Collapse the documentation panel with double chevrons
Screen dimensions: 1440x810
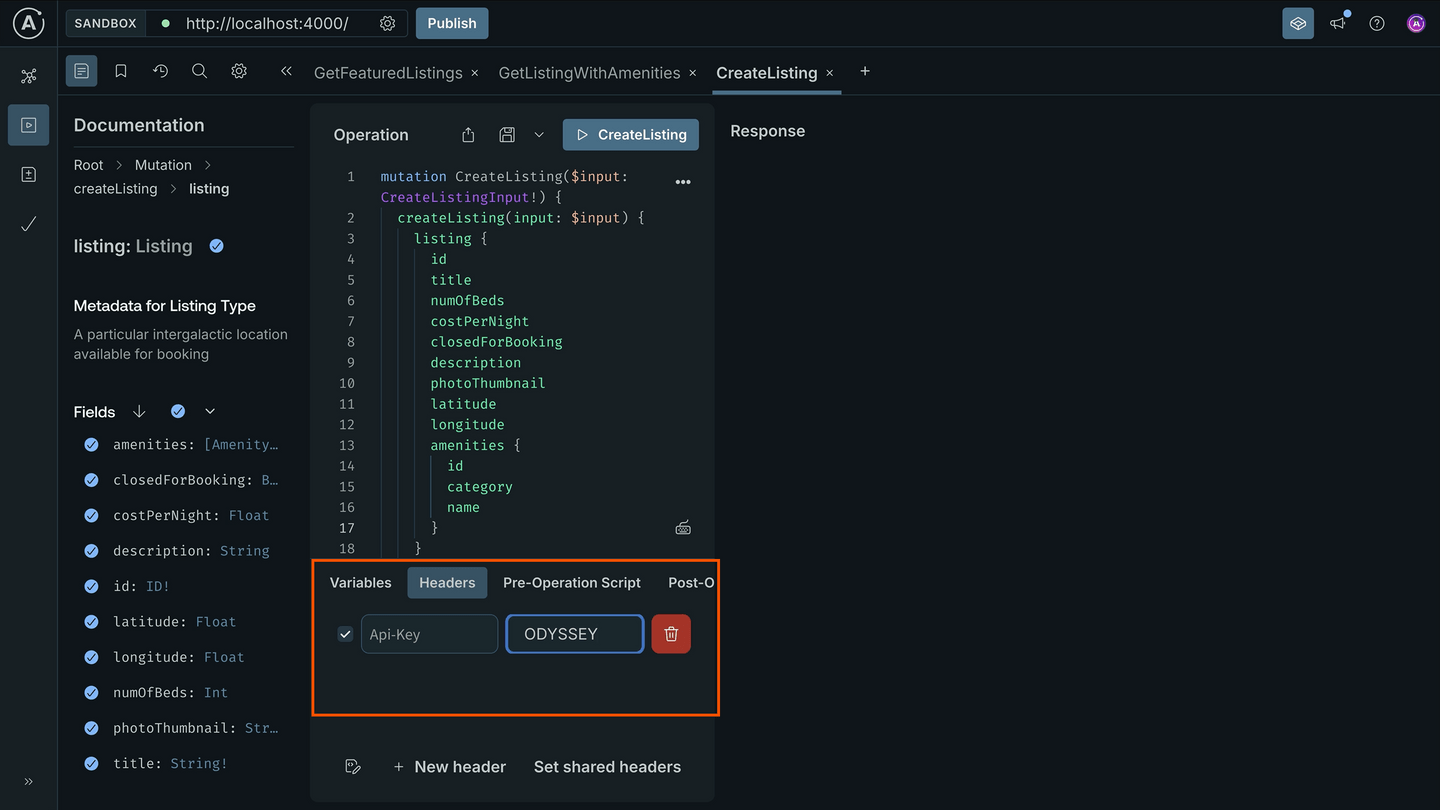pos(286,71)
